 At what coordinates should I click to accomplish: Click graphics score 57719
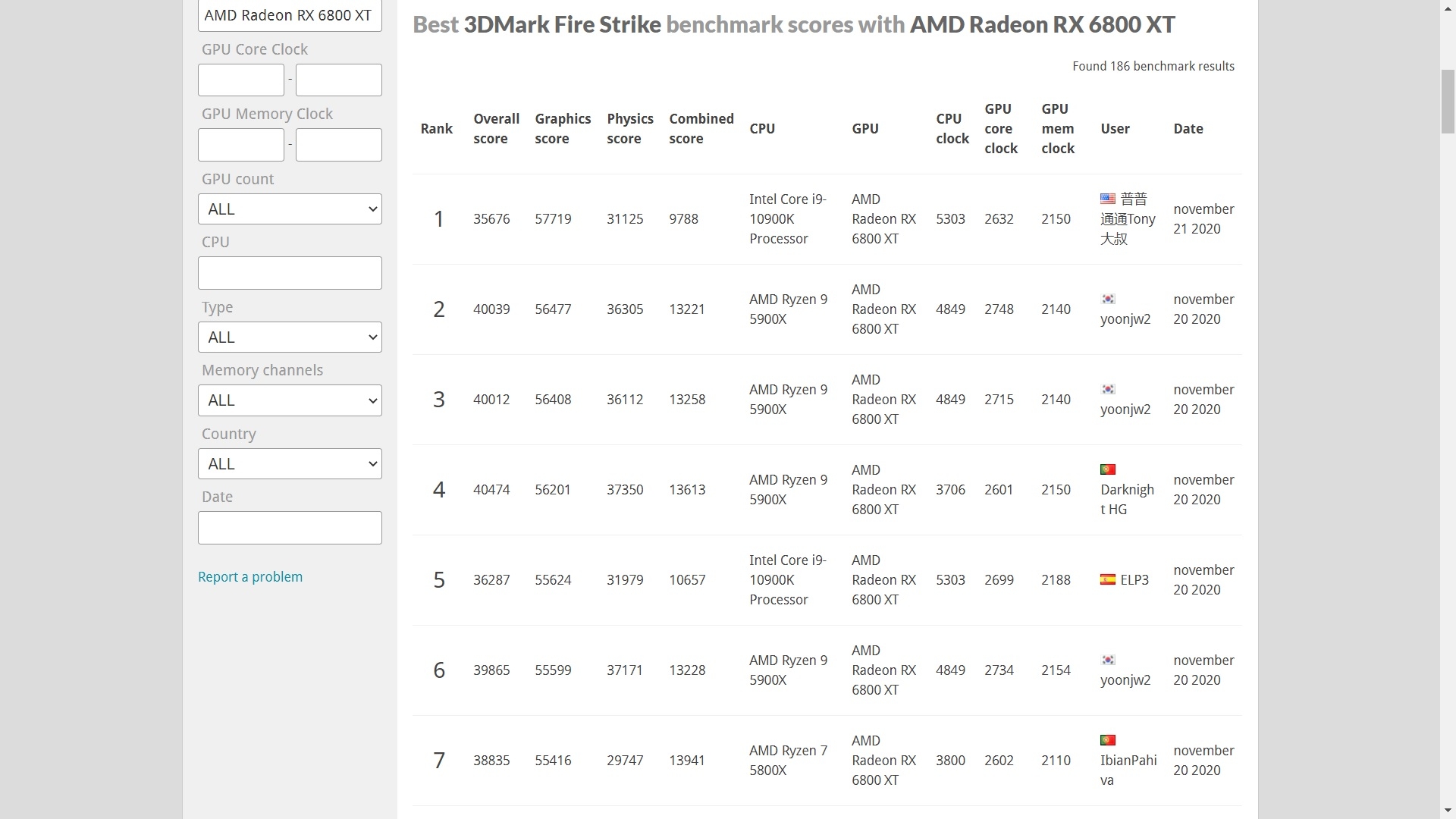tap(553, 219)
